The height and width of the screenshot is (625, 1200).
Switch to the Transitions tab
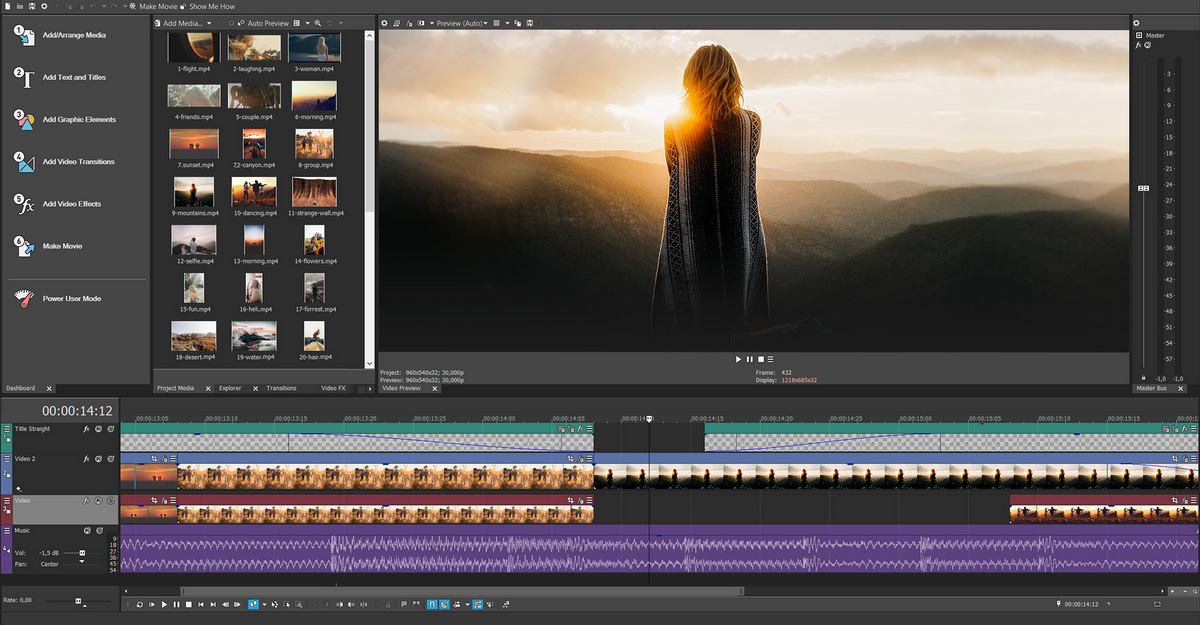point(281,388)
